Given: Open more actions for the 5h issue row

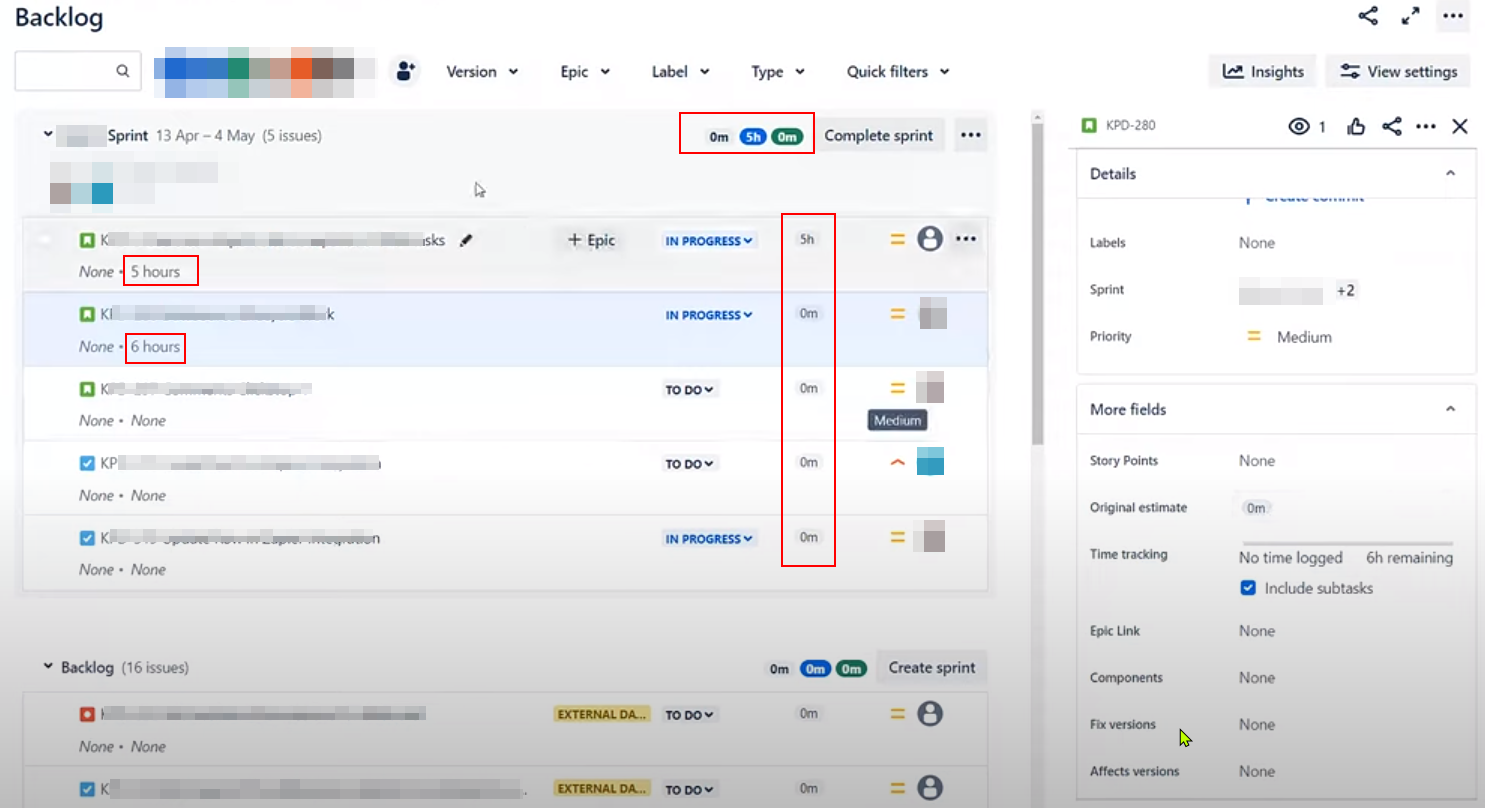Looking at the screenshot, I should click(965, 239).
